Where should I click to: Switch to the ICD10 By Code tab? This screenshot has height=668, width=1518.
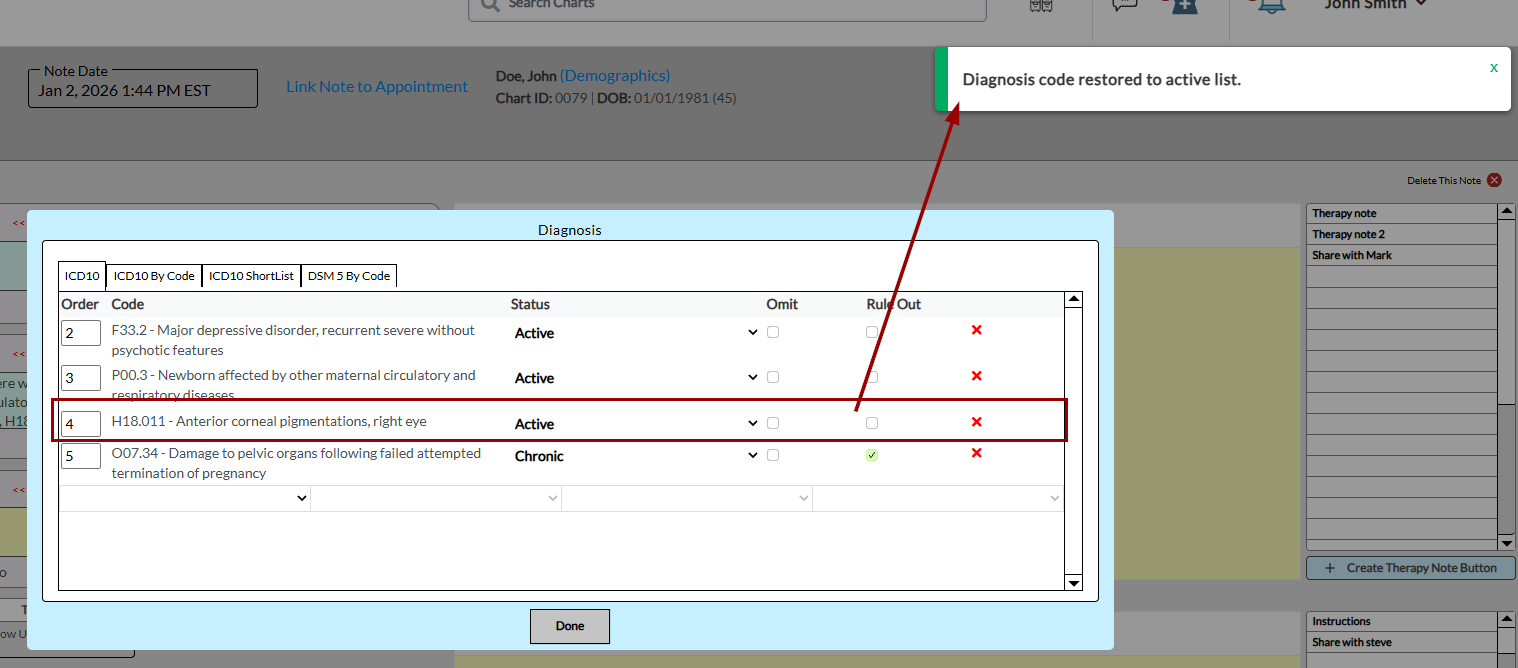point(154,276)
